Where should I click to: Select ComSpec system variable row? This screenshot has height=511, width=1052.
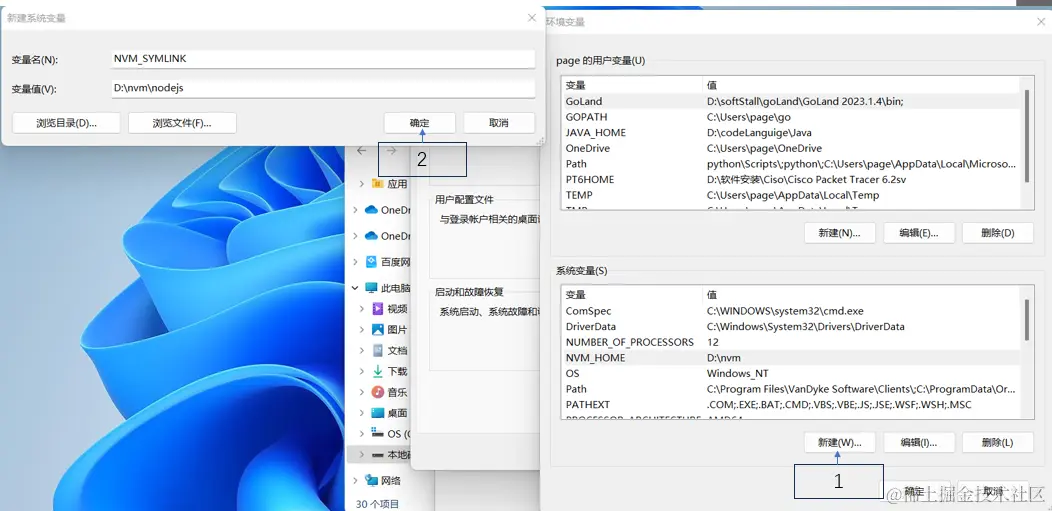pyautogui.click(x=792, y=311)
